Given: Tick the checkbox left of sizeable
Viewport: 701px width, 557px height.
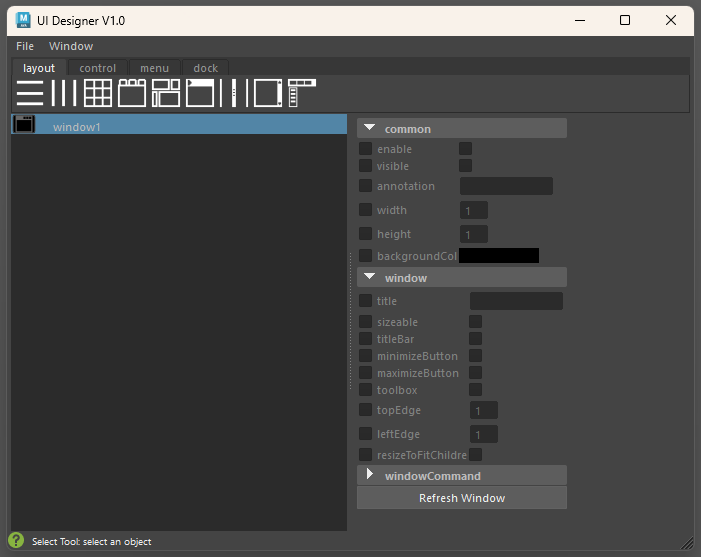Looking at the screenshot, I should (x=366, y=322).
